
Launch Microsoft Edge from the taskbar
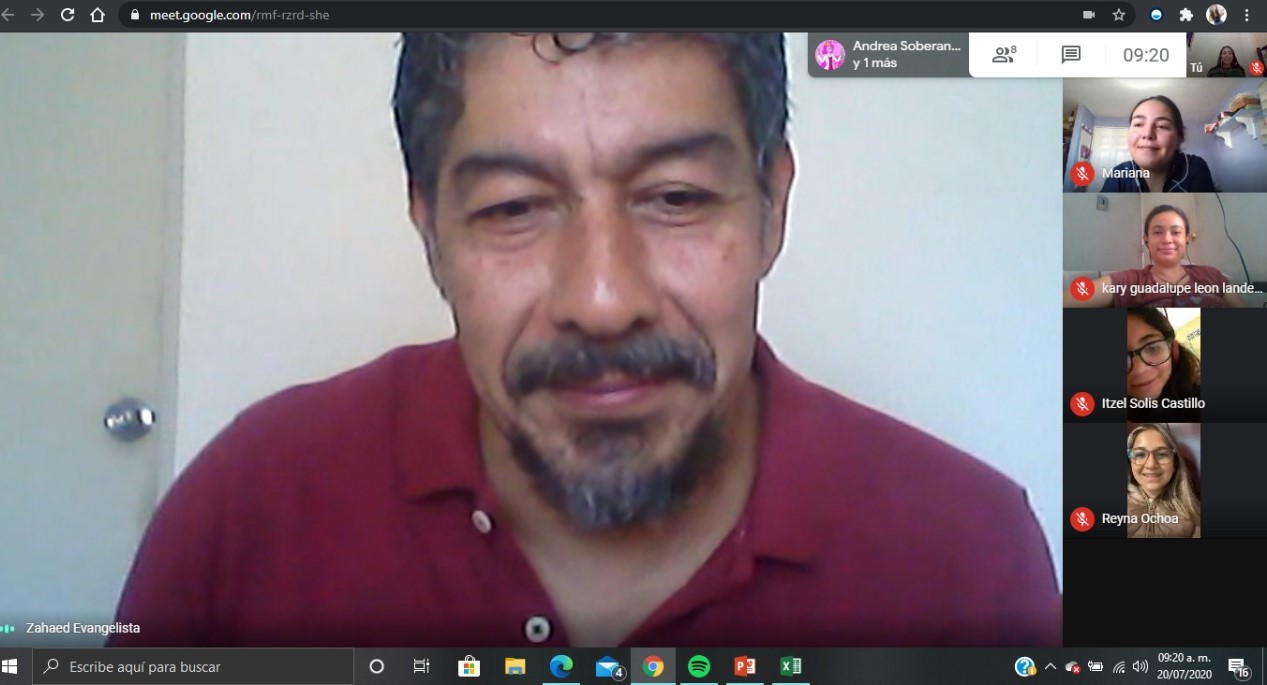pyautogui.click(x=561, y=667)
